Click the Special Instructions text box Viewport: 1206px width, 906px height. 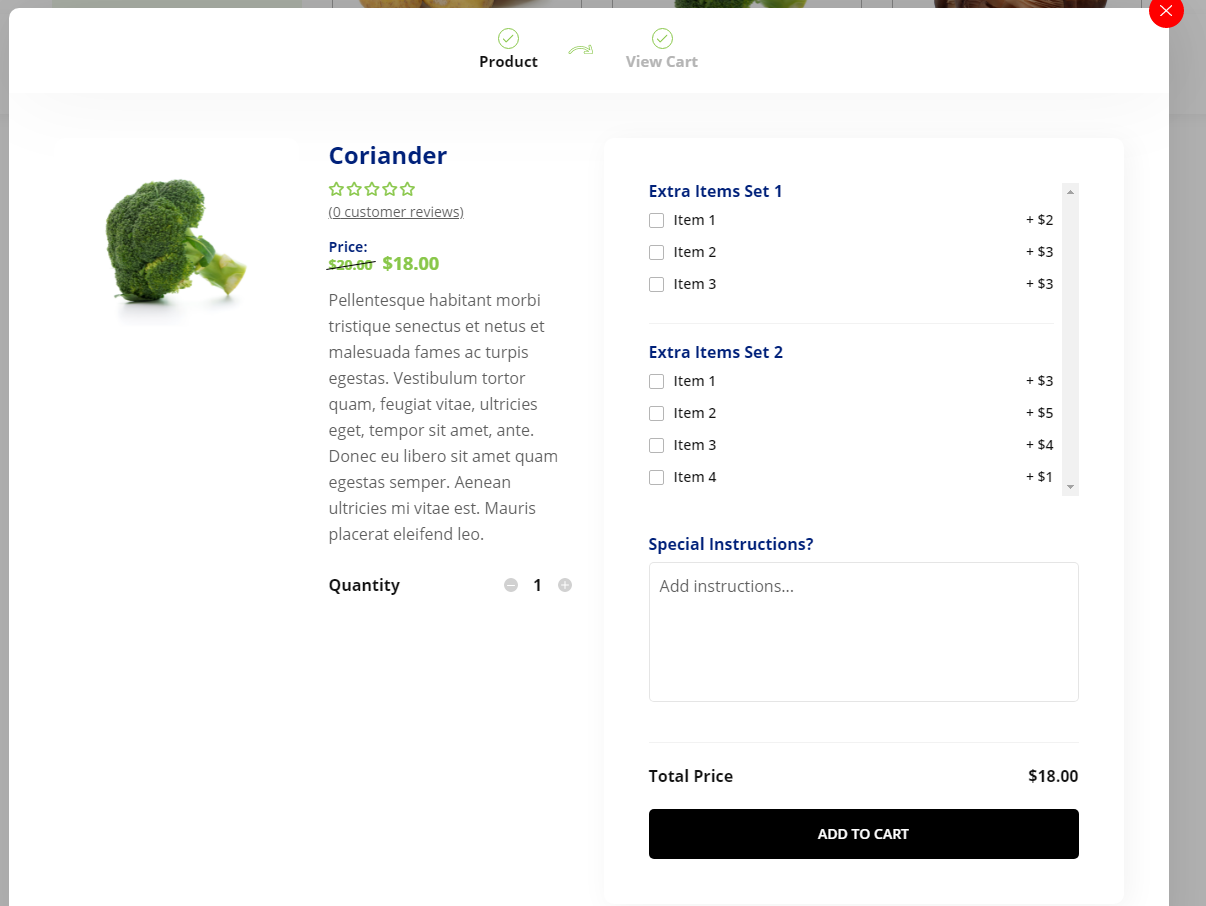pos(863,631)
